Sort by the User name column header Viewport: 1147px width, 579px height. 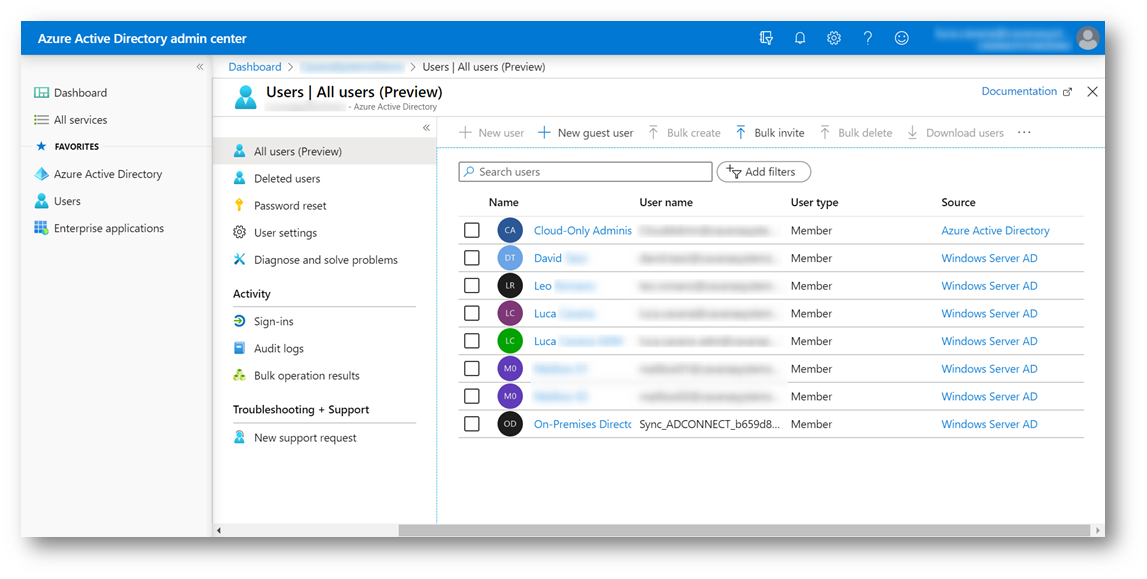(666, 203)
